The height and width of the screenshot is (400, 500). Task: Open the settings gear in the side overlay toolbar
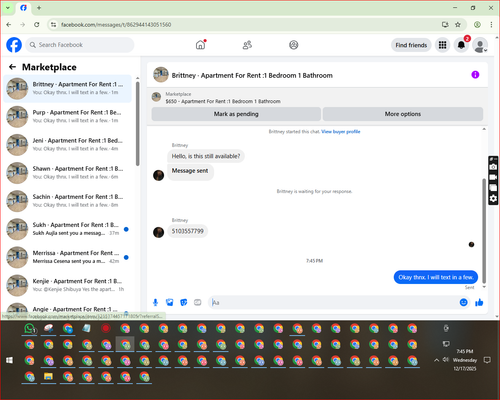(x=493, y=199)
